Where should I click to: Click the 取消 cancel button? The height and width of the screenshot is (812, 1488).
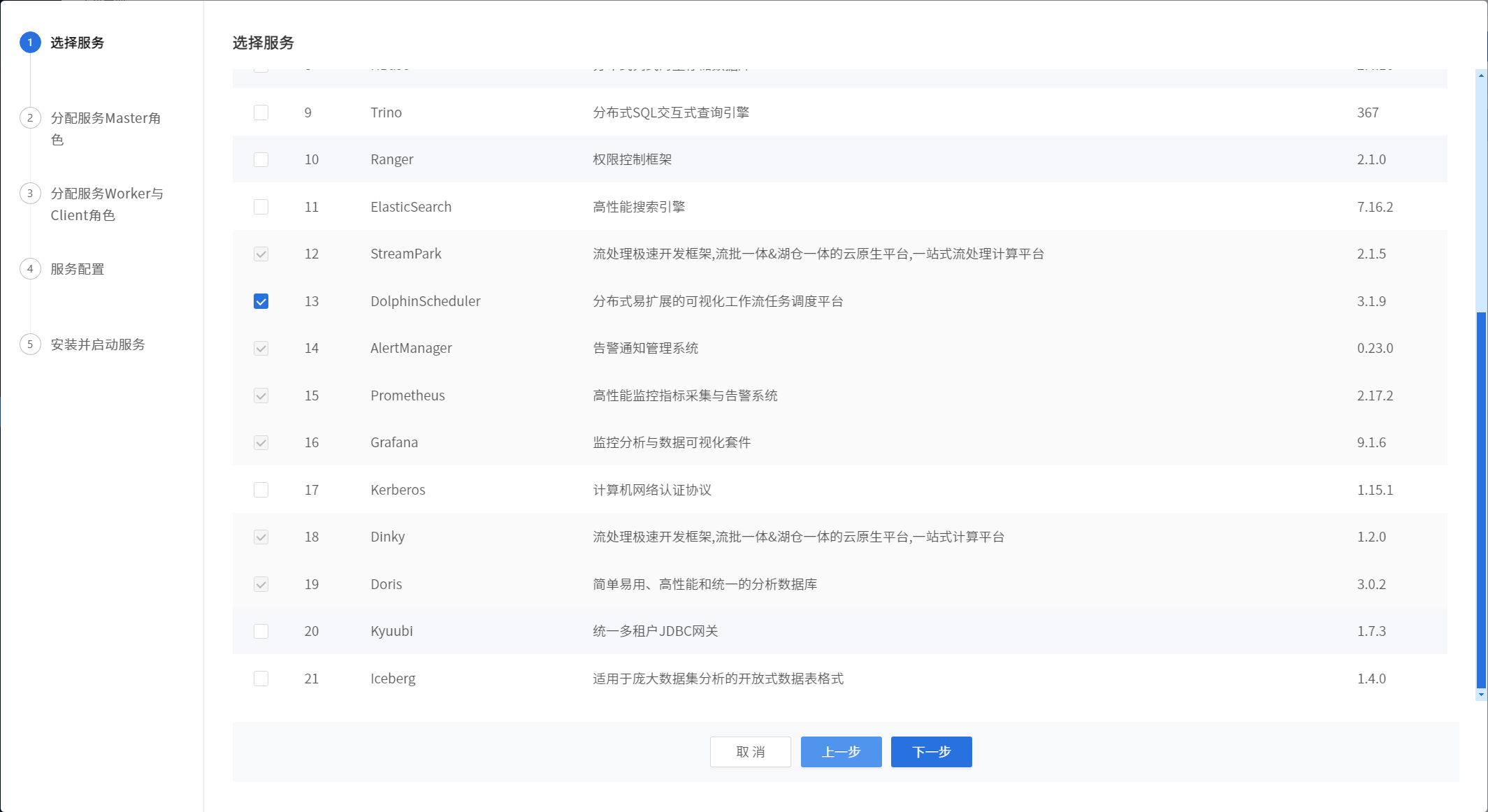(750, 752)
